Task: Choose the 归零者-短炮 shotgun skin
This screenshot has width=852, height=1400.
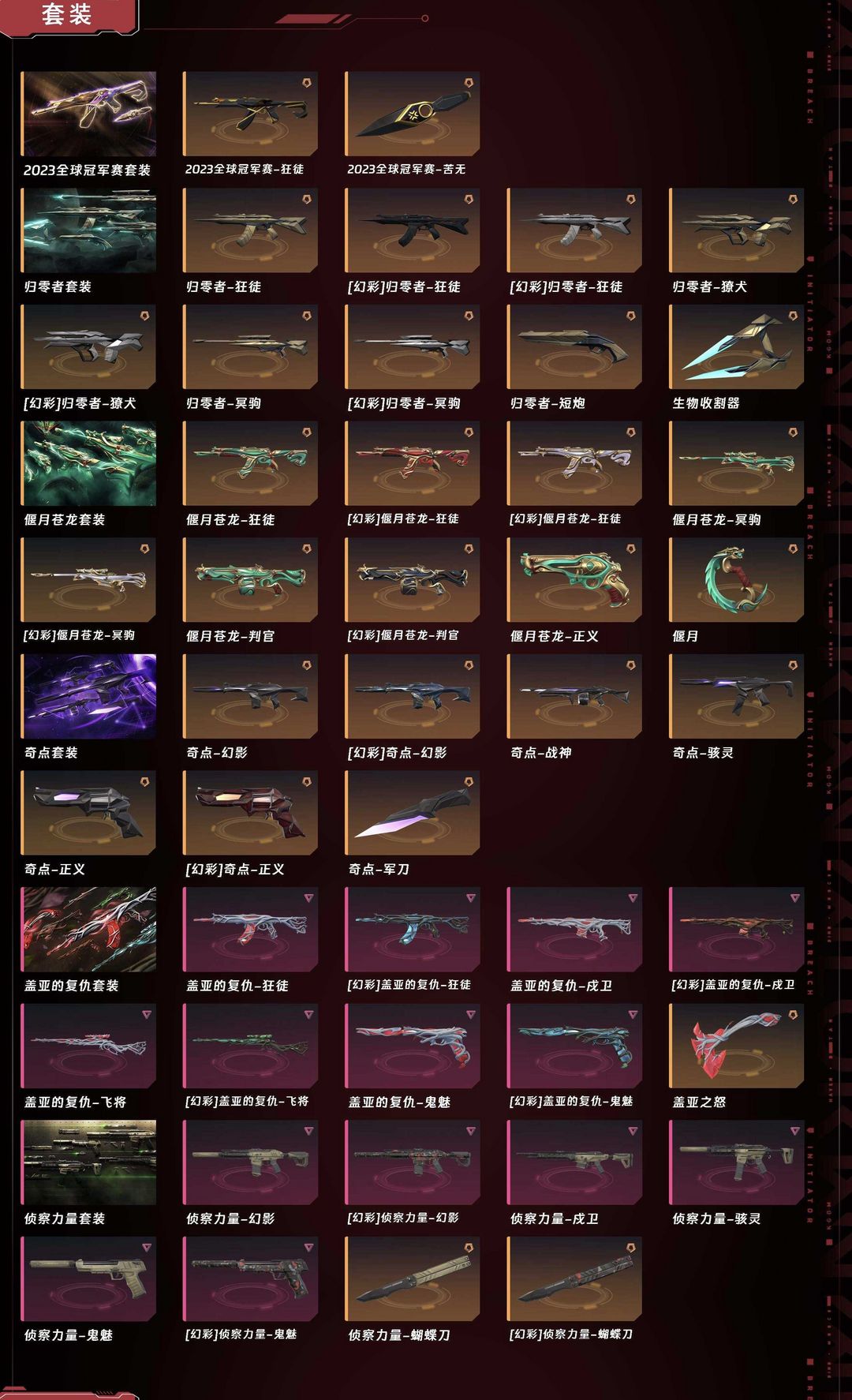Action: (574, 347)
